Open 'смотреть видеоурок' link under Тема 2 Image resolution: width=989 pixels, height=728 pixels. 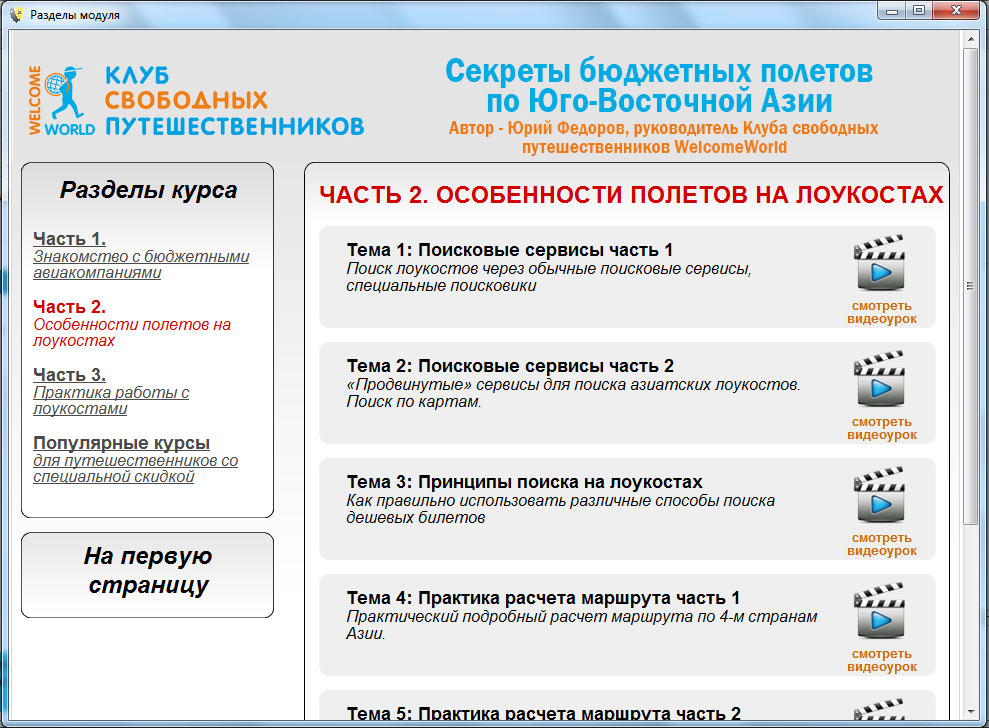tap(882, 428)
